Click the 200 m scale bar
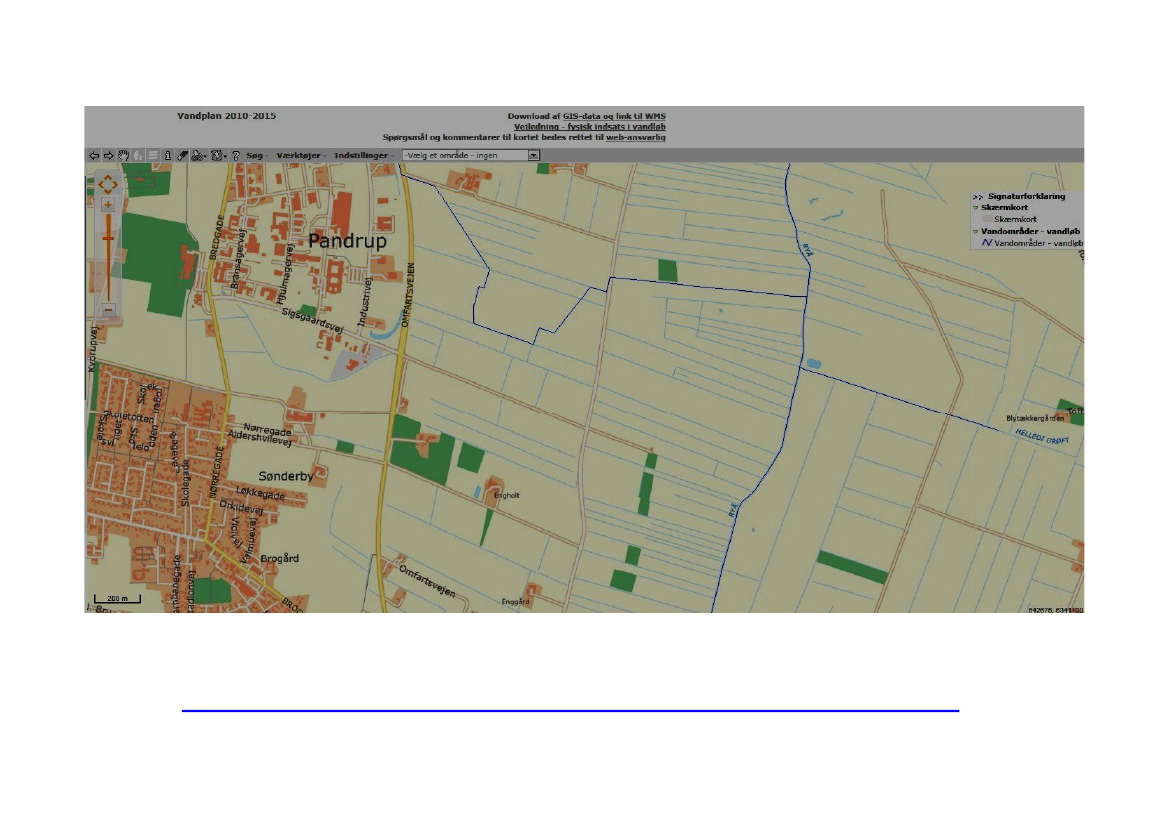 [x=117, y=599]
